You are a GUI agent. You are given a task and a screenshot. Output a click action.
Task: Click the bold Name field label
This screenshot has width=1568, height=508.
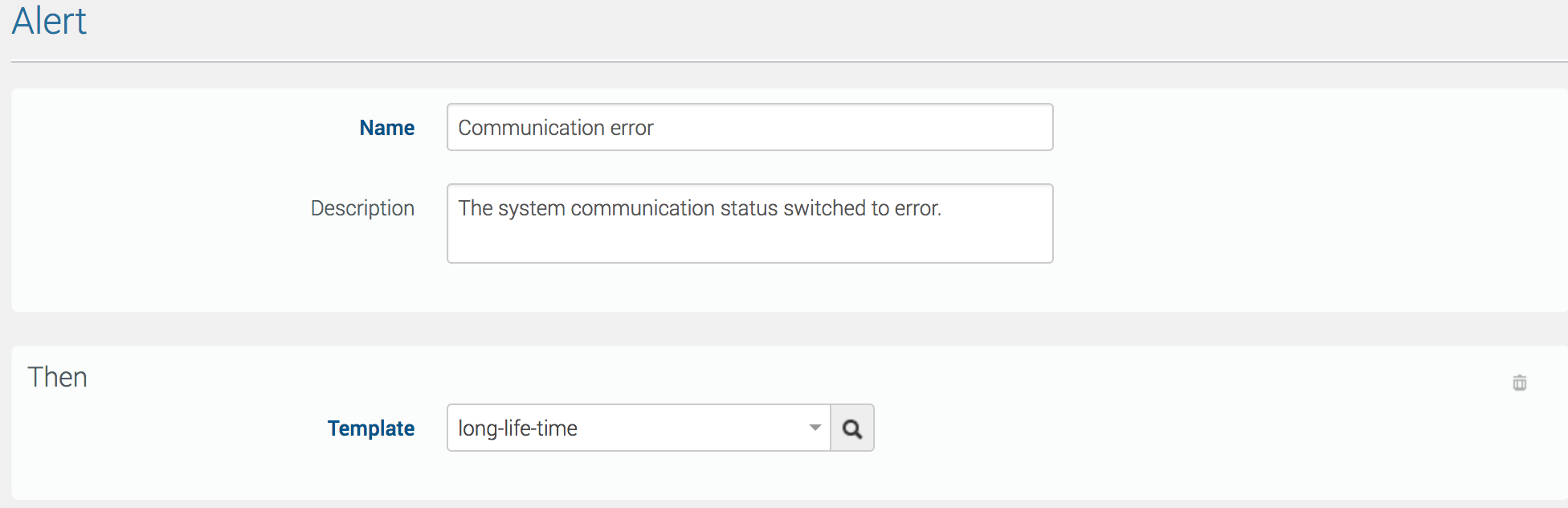(x=386, y=128)
